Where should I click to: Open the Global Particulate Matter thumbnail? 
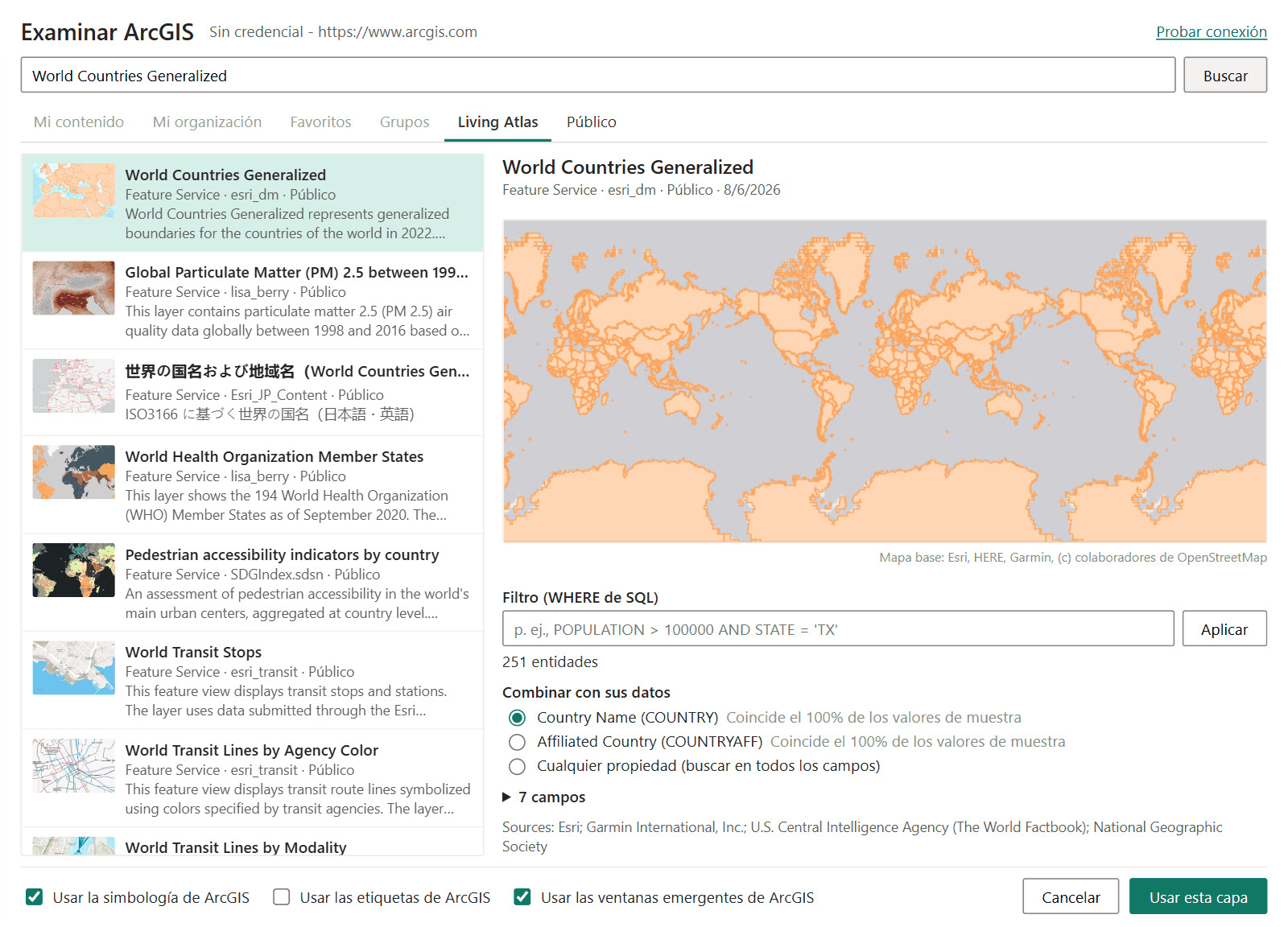(74, 288)
